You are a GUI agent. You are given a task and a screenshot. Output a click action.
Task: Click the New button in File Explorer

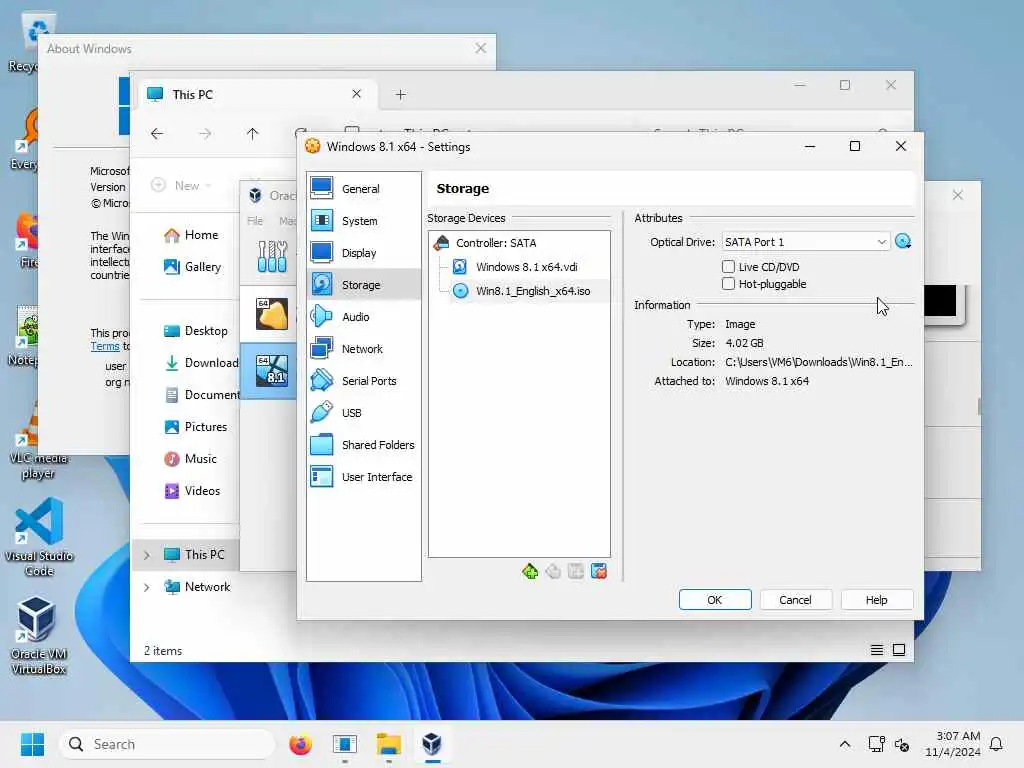coord(182,185)
